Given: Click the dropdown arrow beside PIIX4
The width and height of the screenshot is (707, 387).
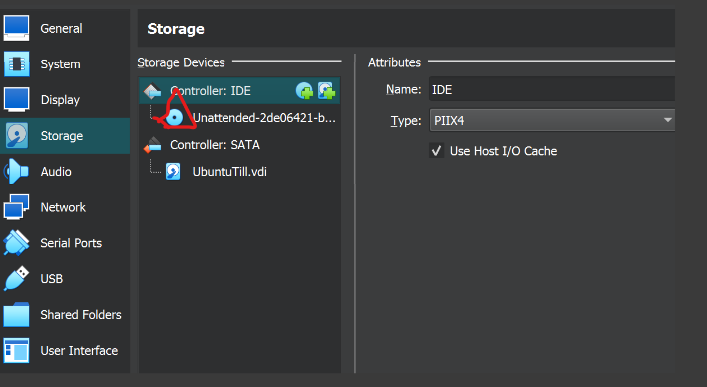Looking at the screenshot, I should pyautogui.click(x=667, y=120).
